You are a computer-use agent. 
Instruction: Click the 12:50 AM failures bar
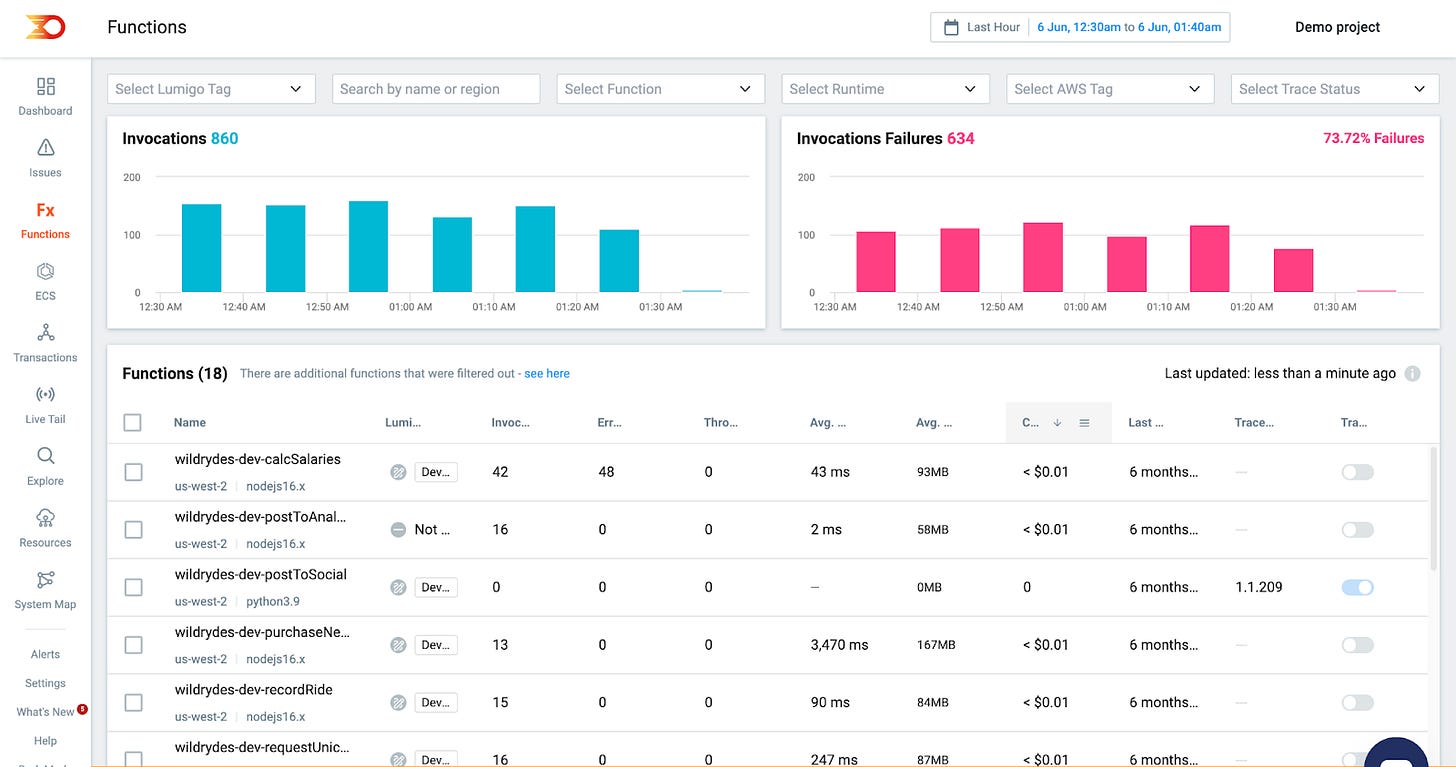(1043, 257)
